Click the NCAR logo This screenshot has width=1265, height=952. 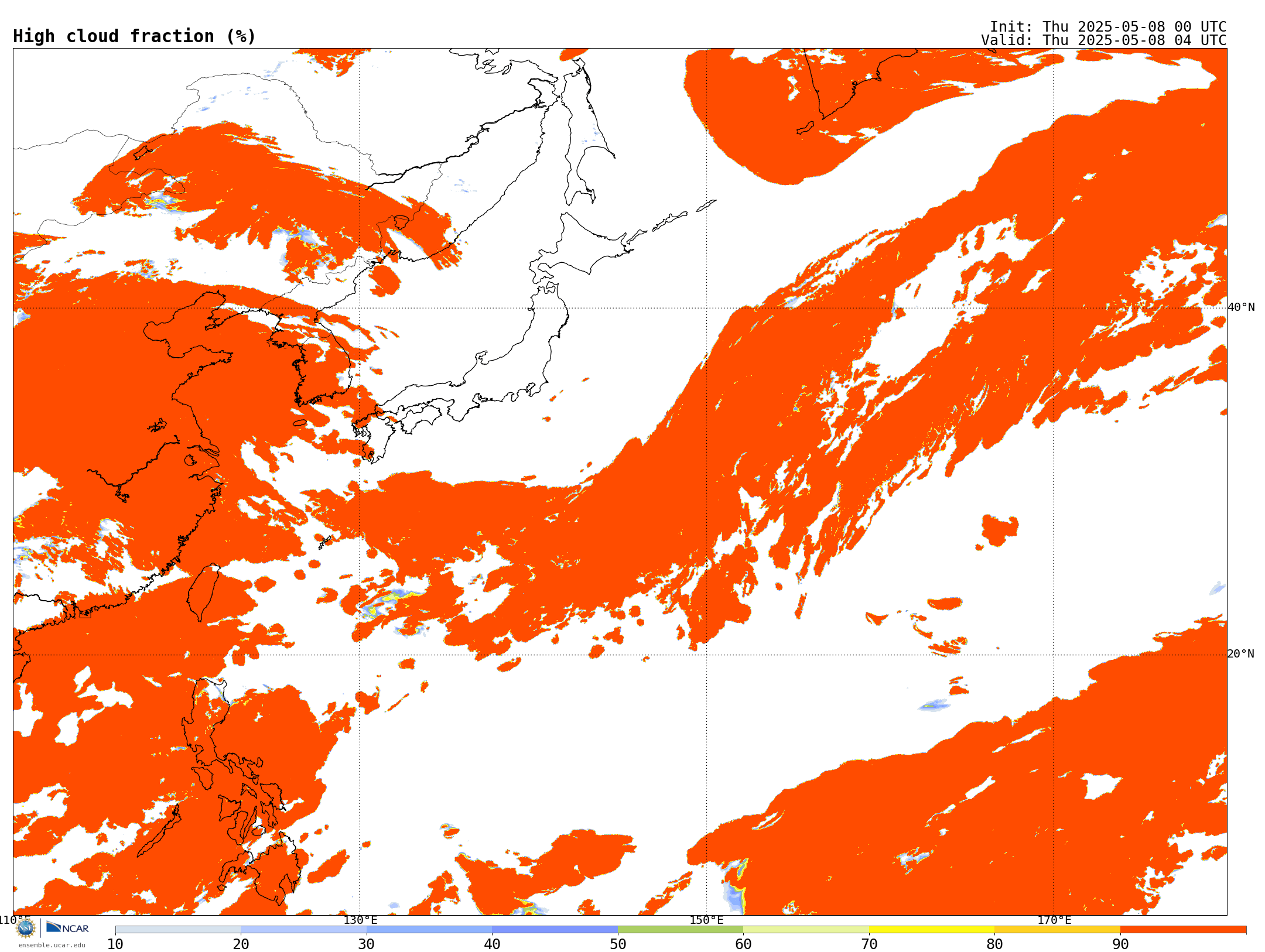click(x=67, y=928)
